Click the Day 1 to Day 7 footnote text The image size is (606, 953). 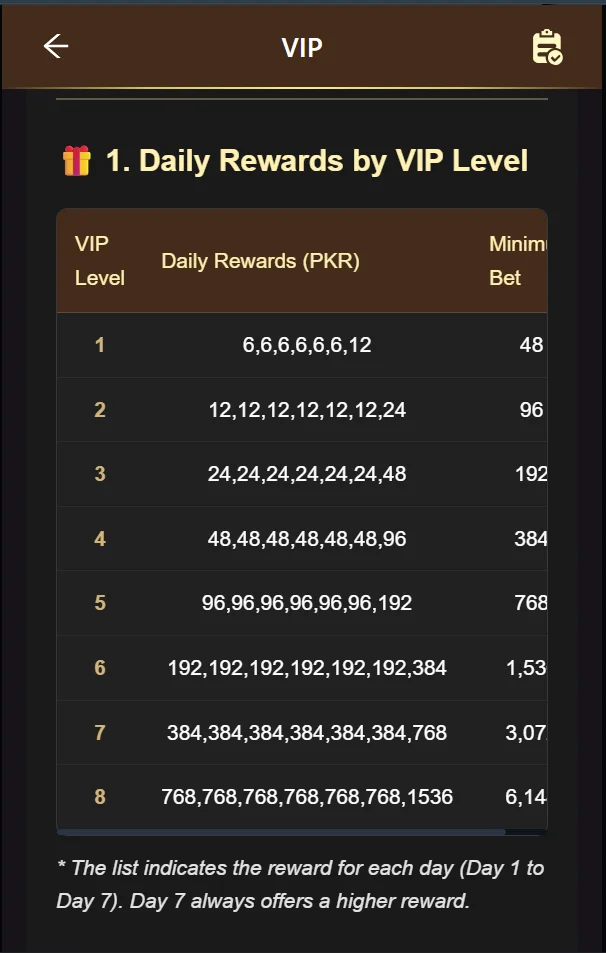click(x=300, y=884)
